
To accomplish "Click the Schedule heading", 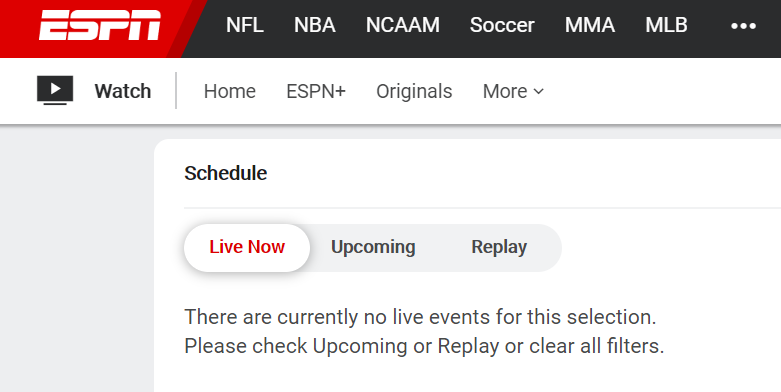I will [226, 173].
